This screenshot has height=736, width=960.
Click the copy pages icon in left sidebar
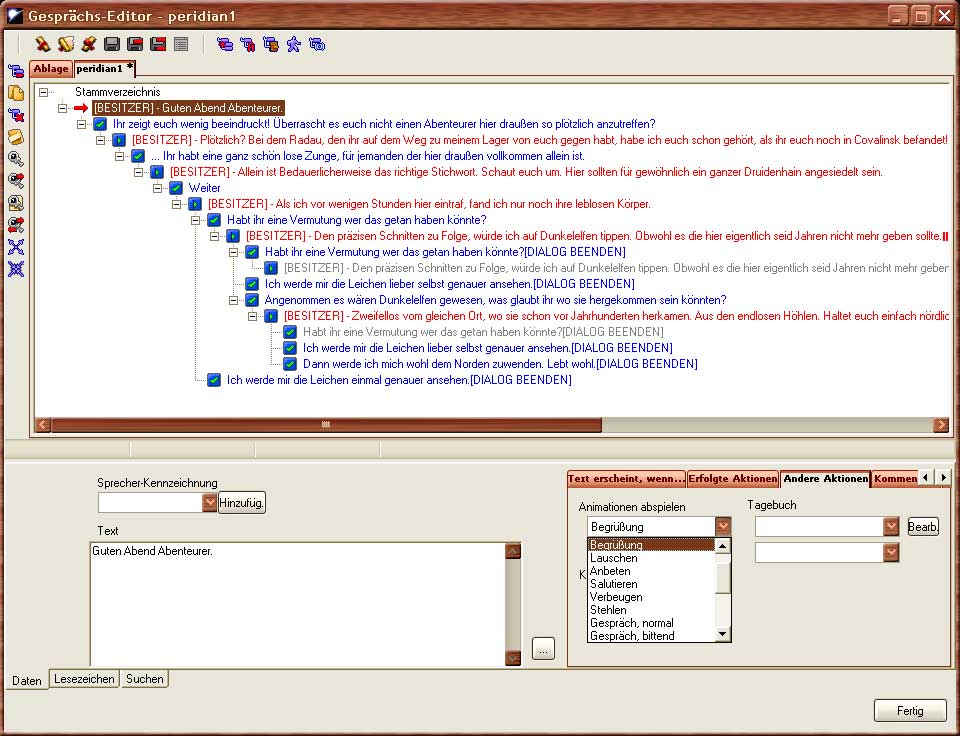point(16,93)
